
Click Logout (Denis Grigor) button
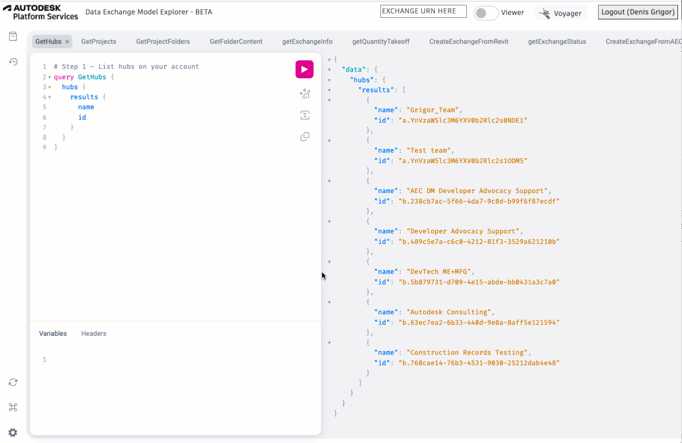pyautogui.click(x=638, y=12)
